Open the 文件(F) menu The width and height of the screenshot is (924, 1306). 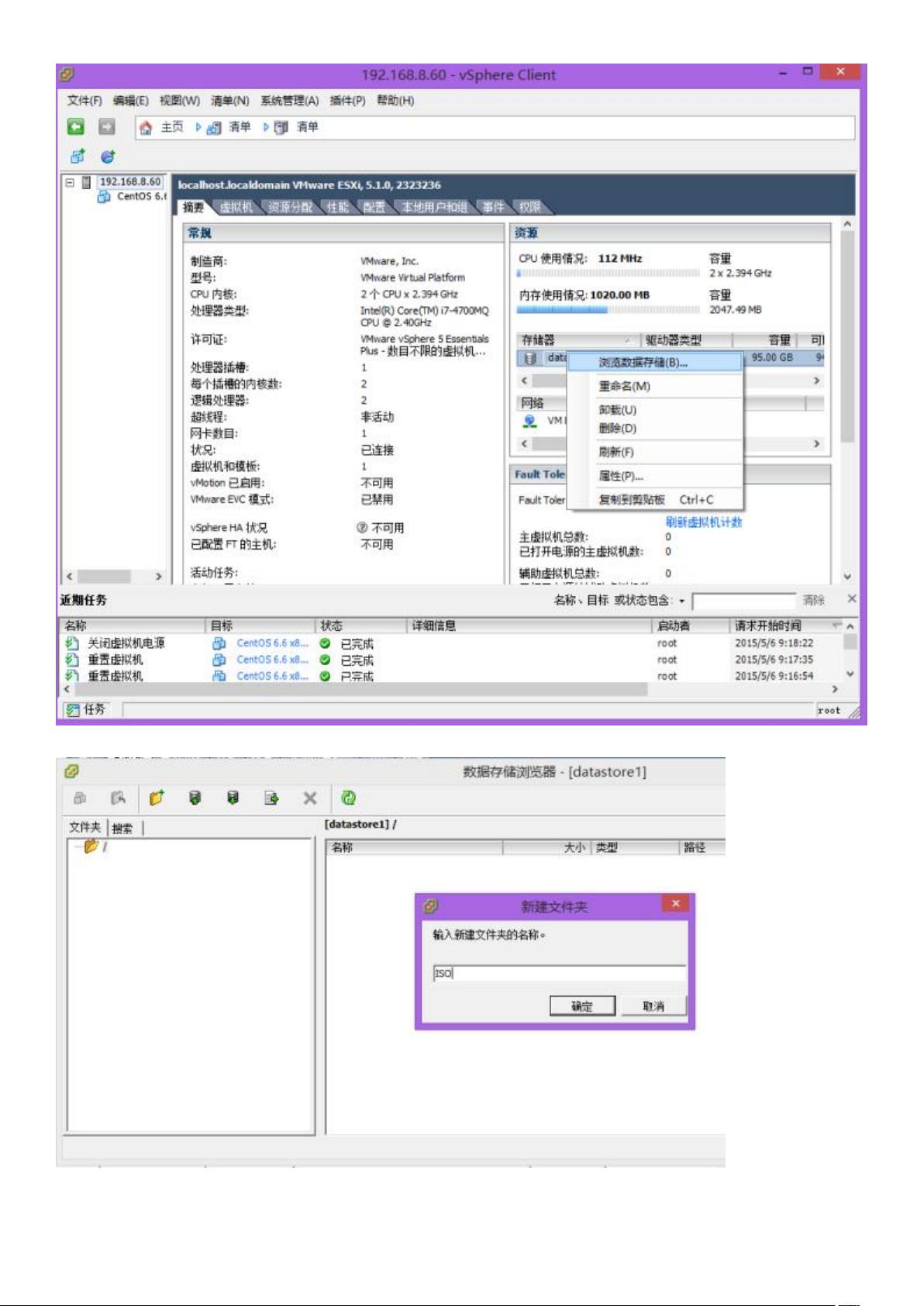[84, 101]
